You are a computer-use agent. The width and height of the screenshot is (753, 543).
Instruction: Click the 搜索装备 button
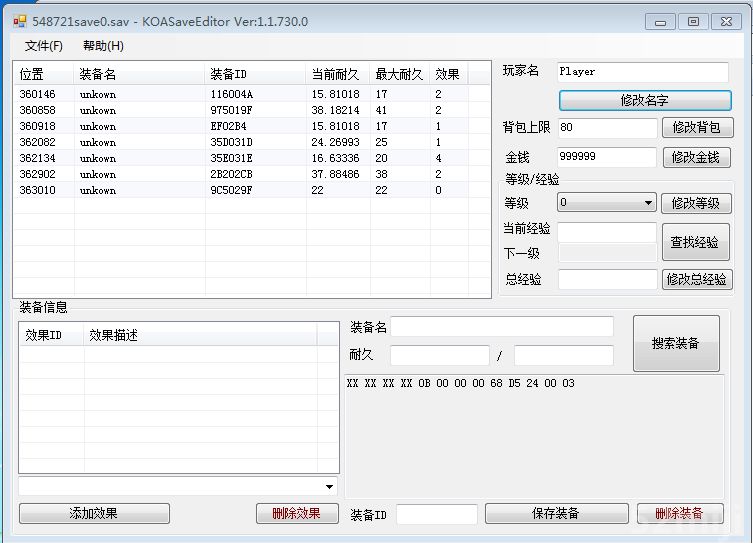pos(676,343)
